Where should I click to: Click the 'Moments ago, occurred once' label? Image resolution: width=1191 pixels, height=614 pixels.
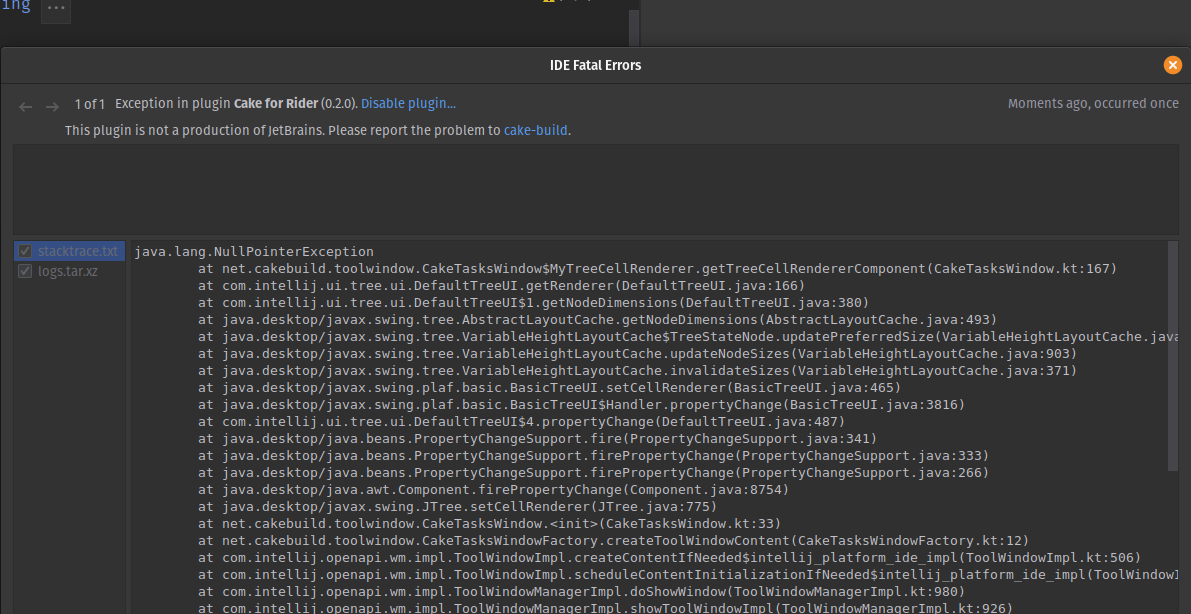click(x=1093, y=103)
